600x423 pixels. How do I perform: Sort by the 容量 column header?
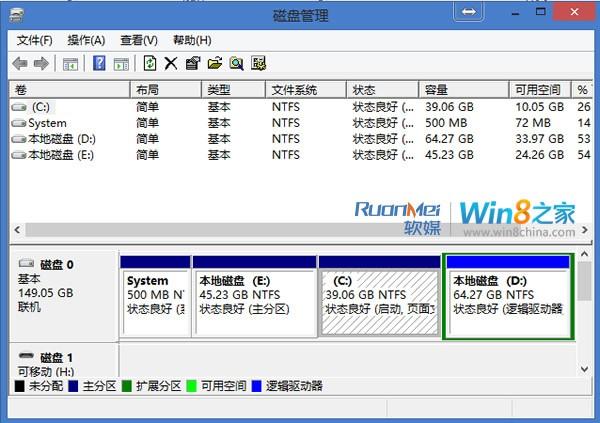(x=464, y=90)
